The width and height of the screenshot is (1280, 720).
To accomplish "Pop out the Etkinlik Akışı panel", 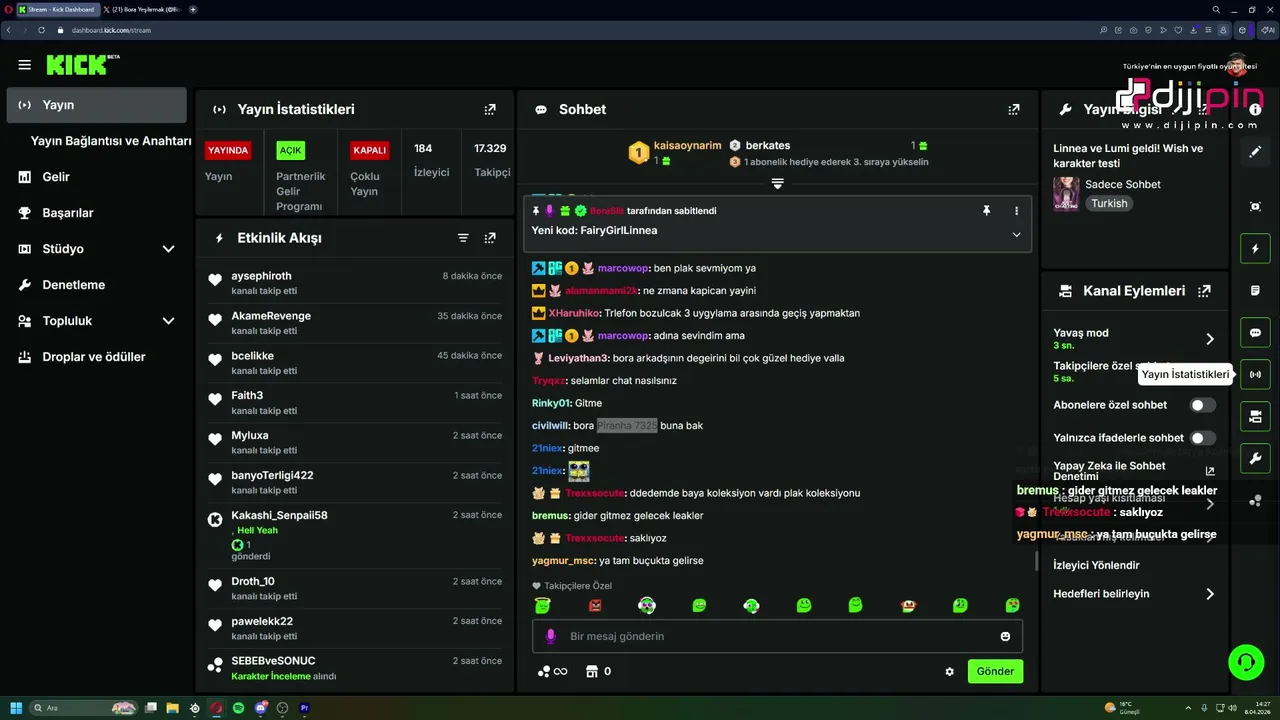I will pos(490,238).
